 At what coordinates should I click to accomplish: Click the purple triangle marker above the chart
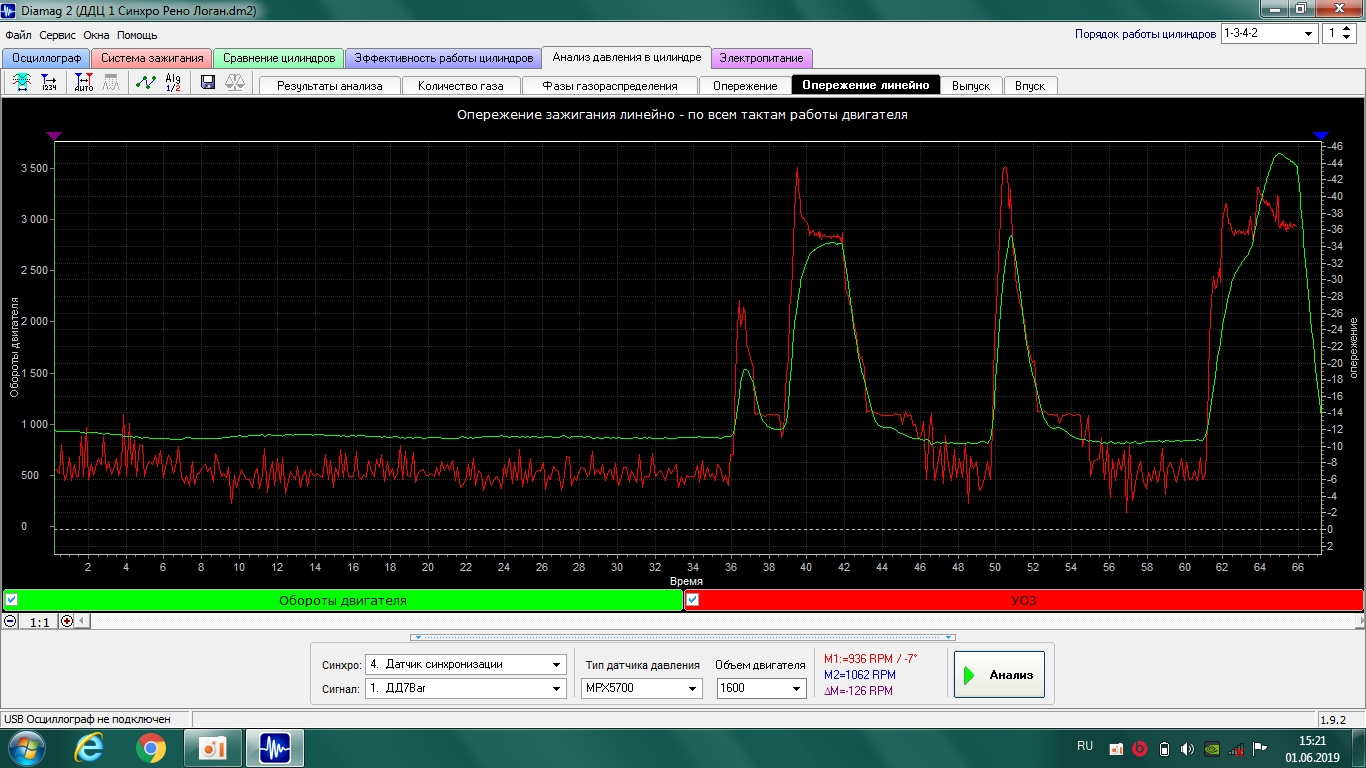point(54,135)
